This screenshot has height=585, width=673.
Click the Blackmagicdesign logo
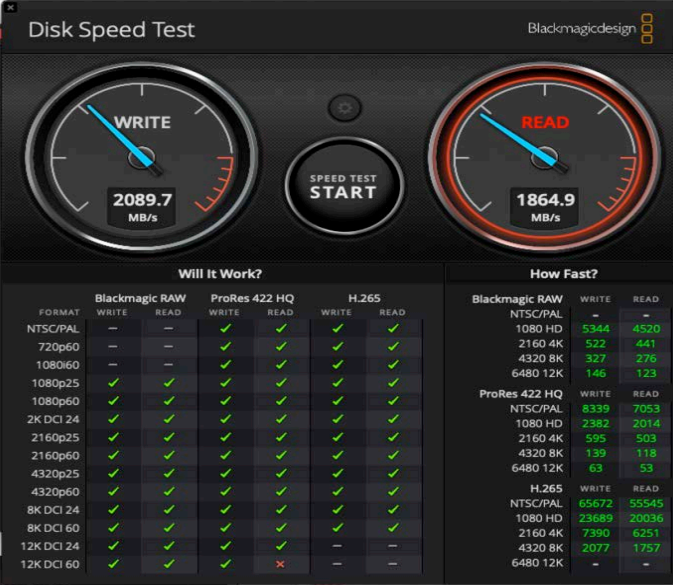(590, 29)
